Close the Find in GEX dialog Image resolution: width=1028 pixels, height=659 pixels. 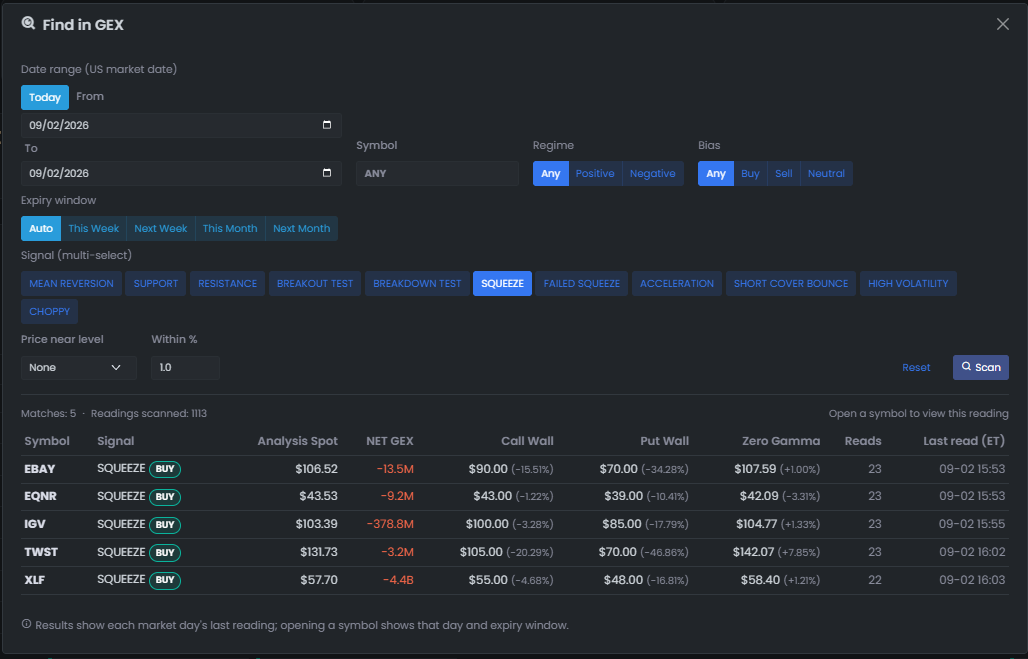[1002, 24]
